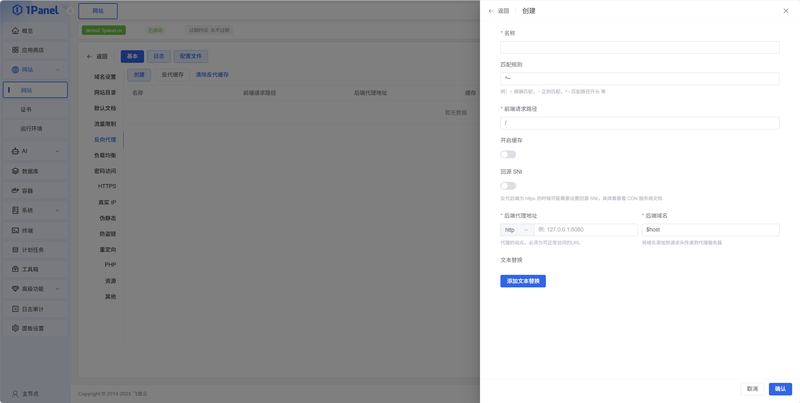The width and height of the screenshot is (800, 403).
Task: Click the 工具箱 toolbox icon
Action: (15, 269)
